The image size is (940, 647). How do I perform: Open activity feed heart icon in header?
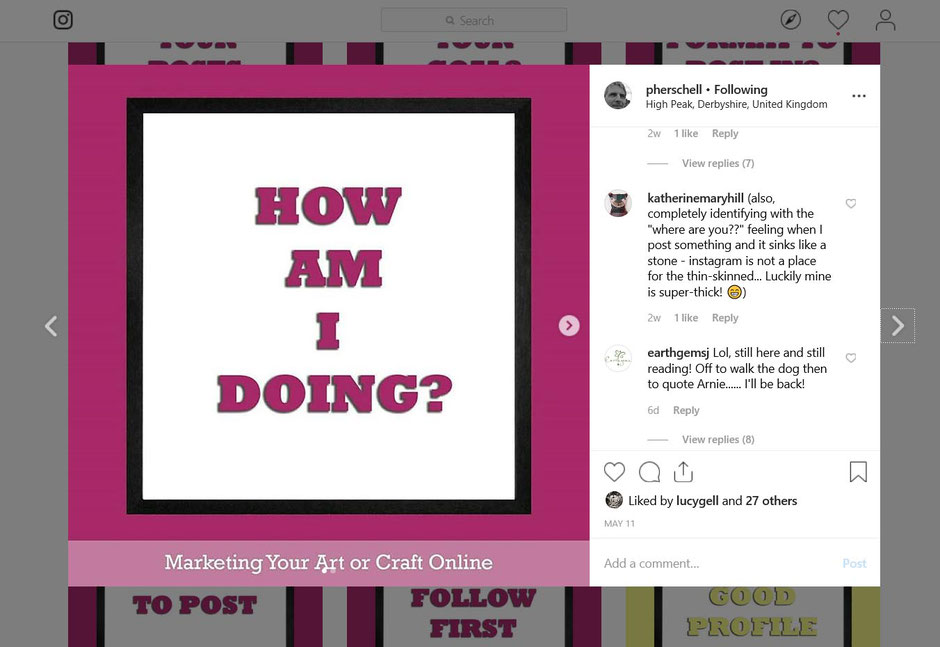coord(837,20)
